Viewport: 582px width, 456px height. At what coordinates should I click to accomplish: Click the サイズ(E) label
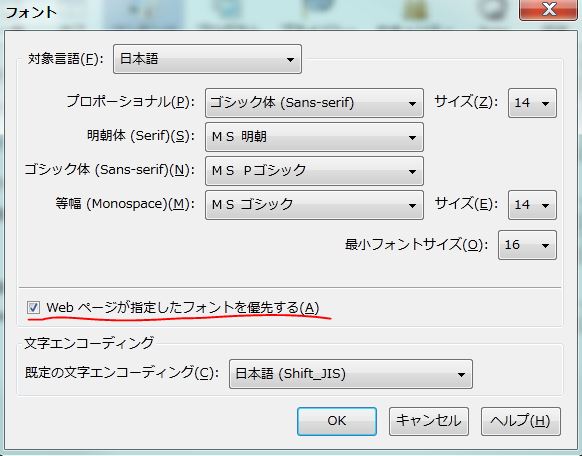pyautogui.click(x=466, y=204)
